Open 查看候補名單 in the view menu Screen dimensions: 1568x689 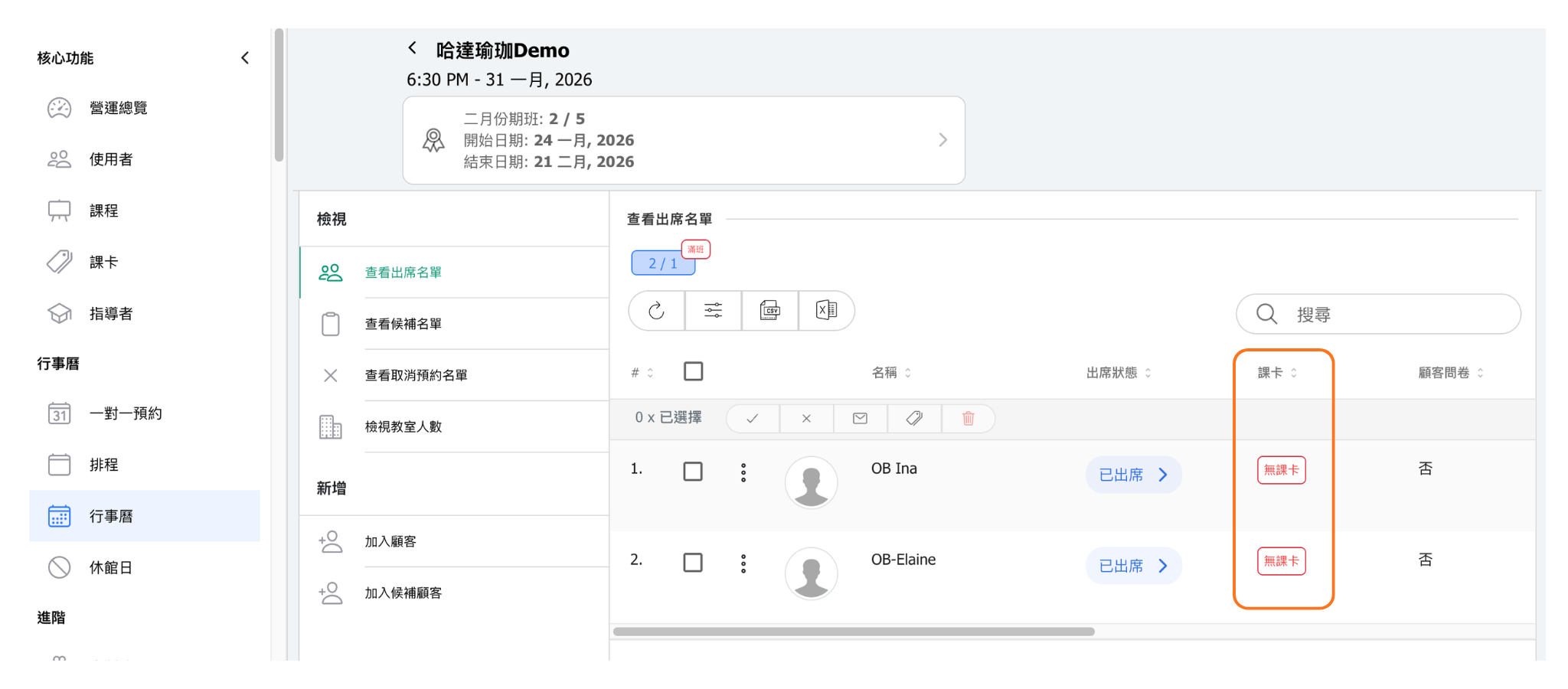click(x=403, y=324)
